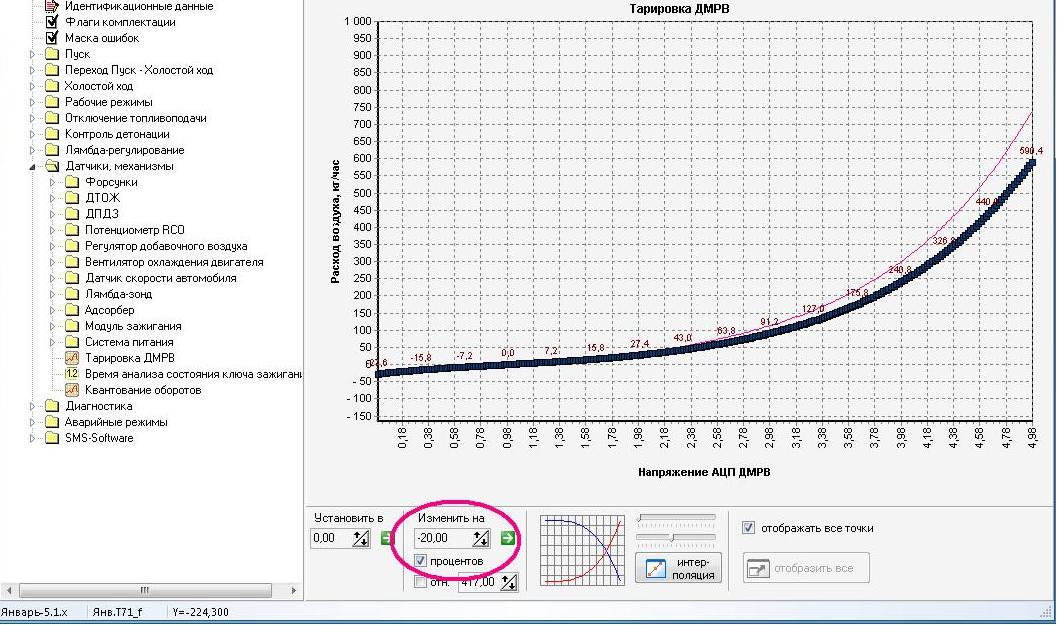Click the 'отобразить все' button
The image size is (1057, 625).
point(806,568)
